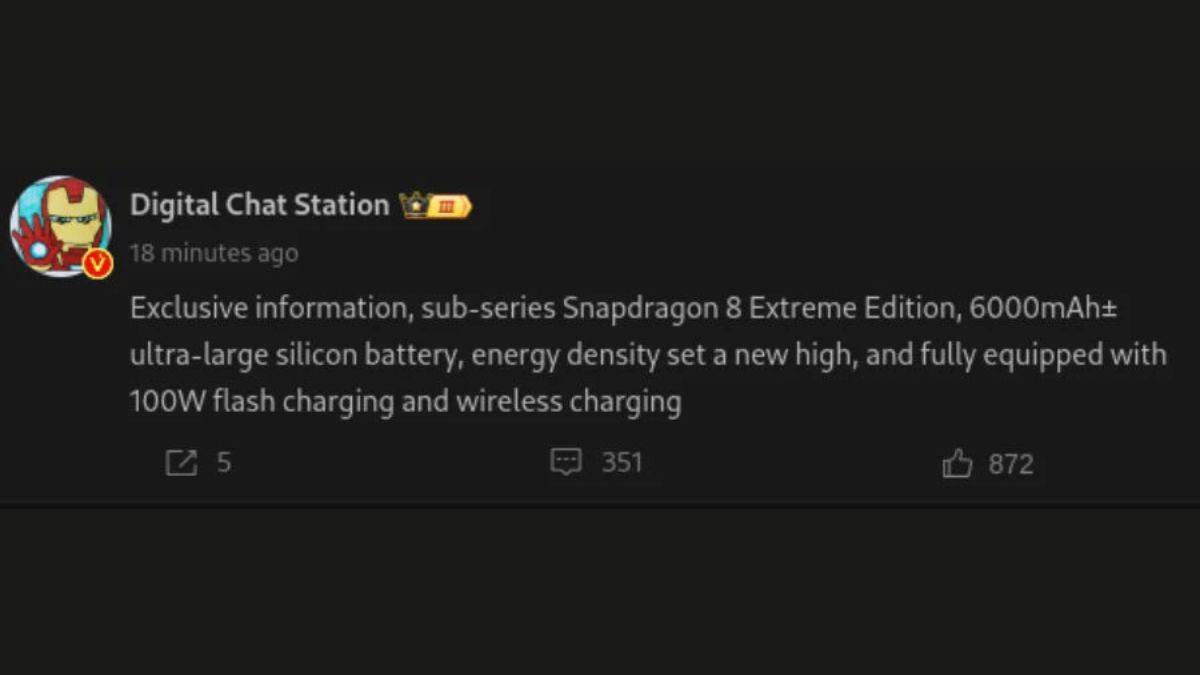
Task: Click the repost share icon
Action: pos(181,463)
